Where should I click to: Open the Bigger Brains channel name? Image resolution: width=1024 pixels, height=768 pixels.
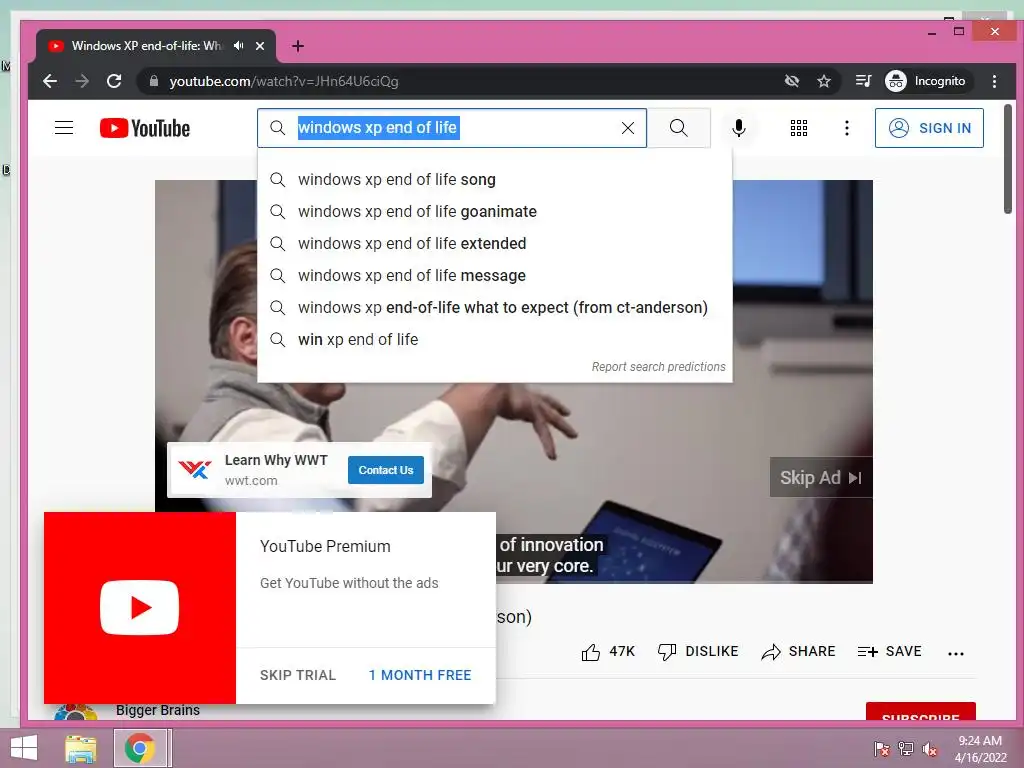[x=158, y=710]
